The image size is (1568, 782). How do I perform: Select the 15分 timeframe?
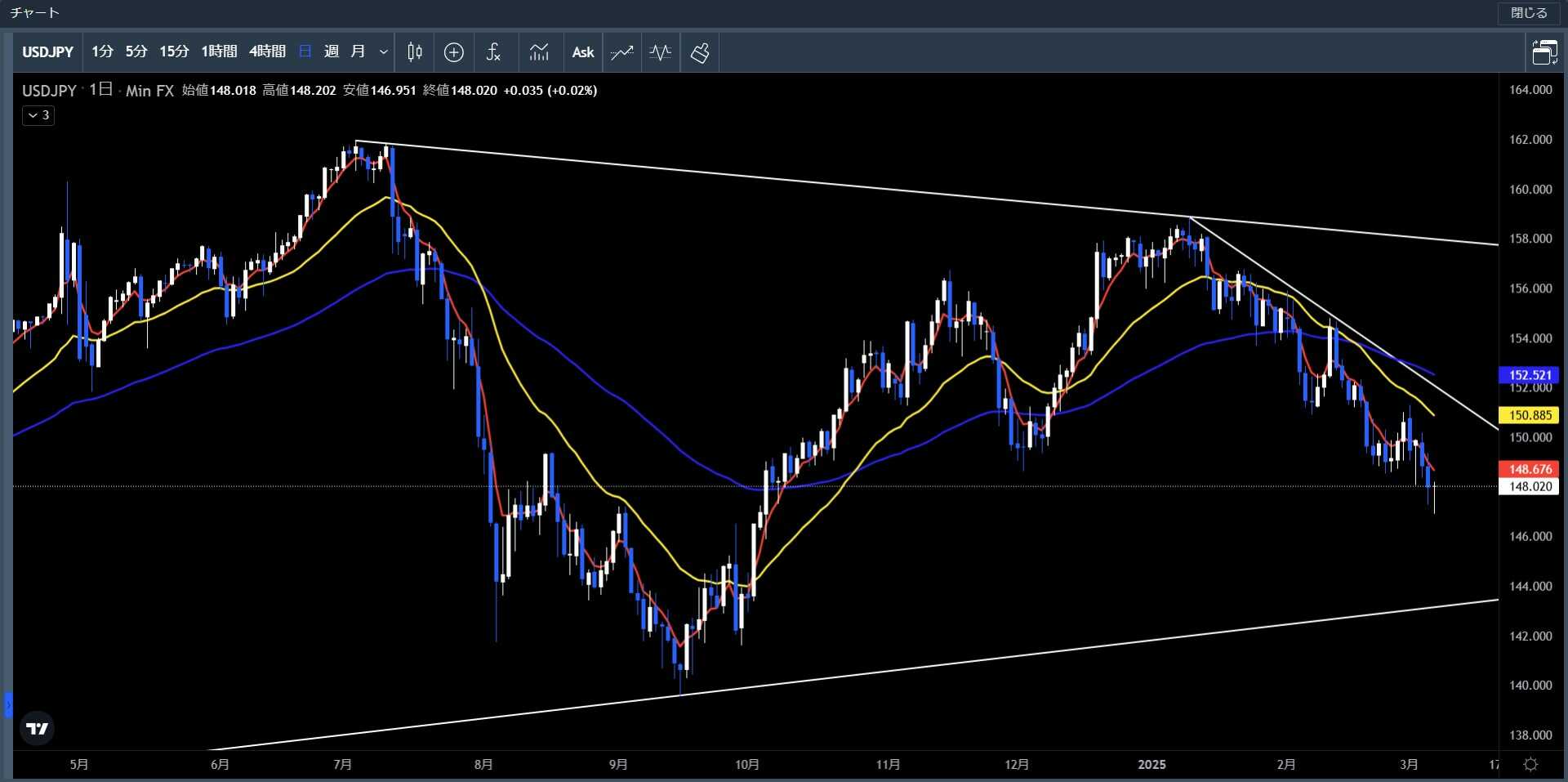coord(174,52)
